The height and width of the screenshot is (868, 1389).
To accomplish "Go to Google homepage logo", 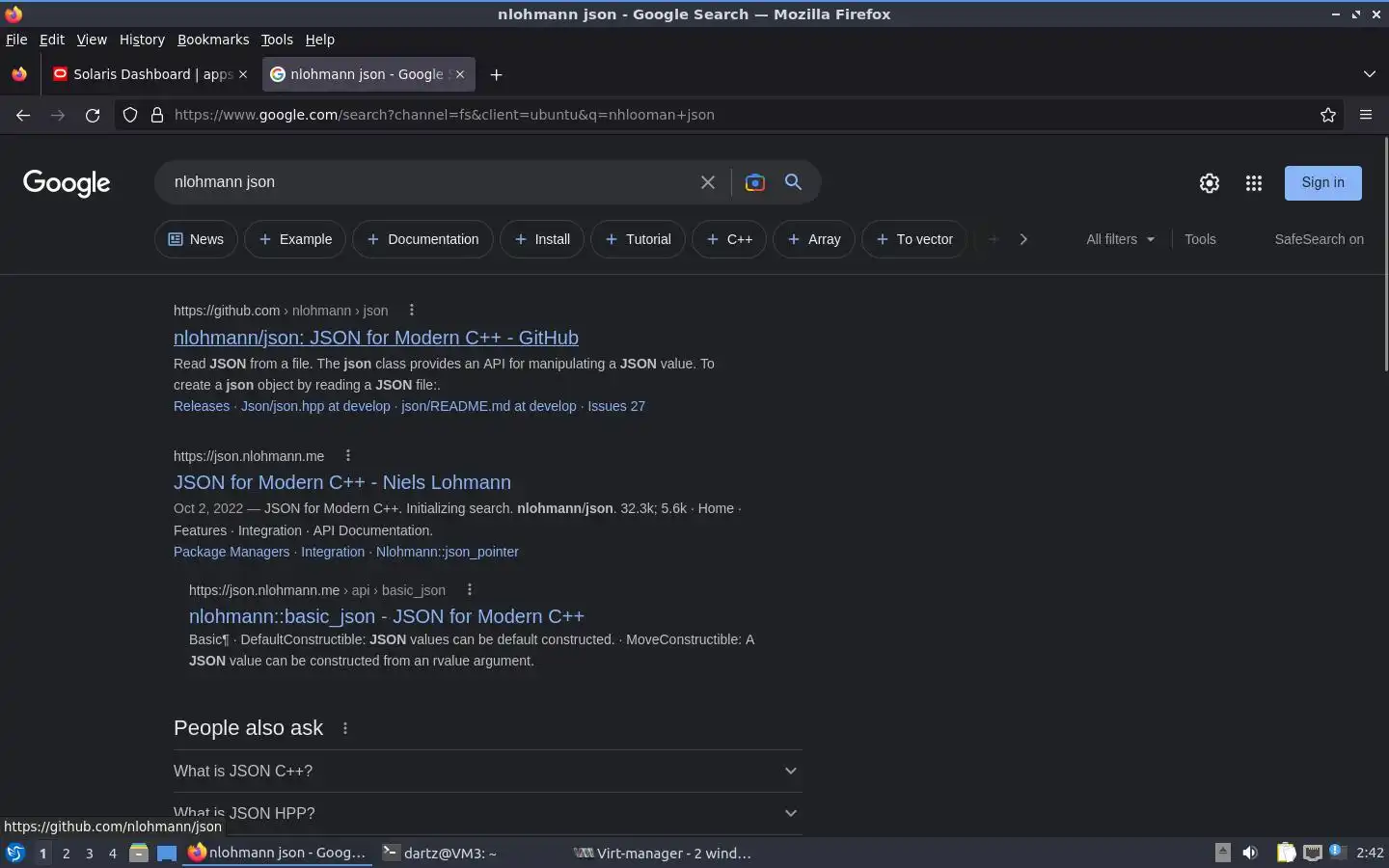I will point(67,183).
